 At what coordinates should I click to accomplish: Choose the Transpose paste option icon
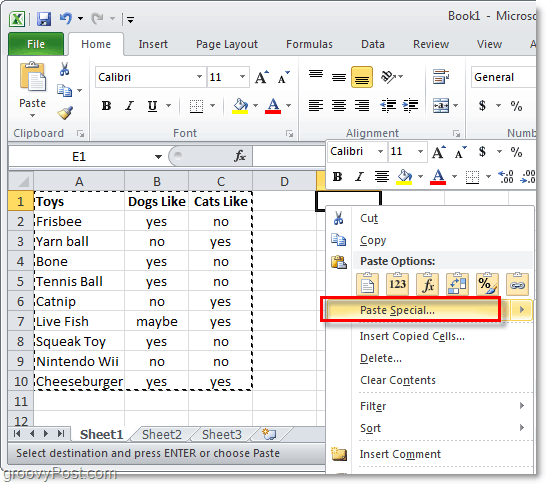(x=457, y=284)
